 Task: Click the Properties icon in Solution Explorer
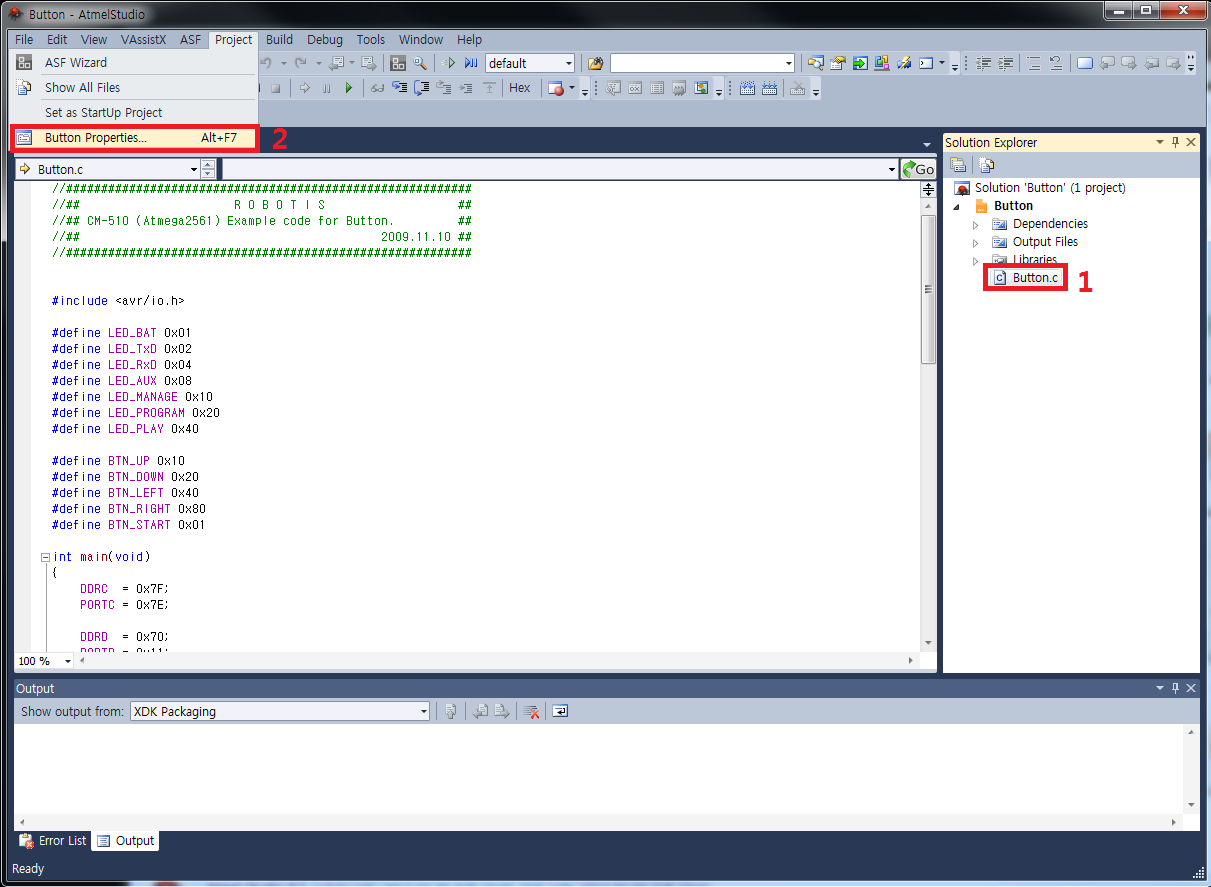[958, 165]
